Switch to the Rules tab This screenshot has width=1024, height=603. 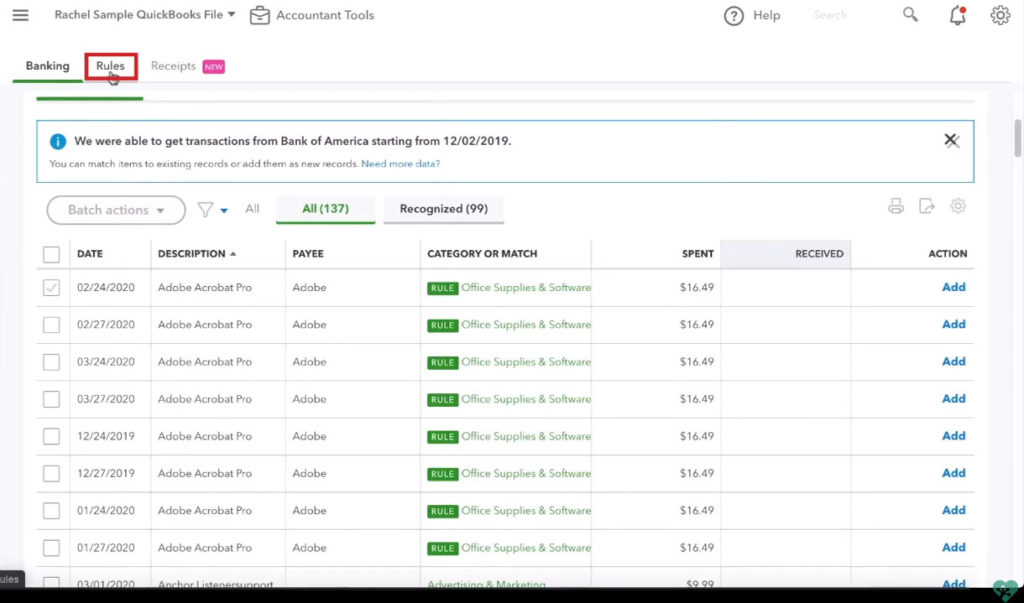pyautogui.click(x=110, y=66)
